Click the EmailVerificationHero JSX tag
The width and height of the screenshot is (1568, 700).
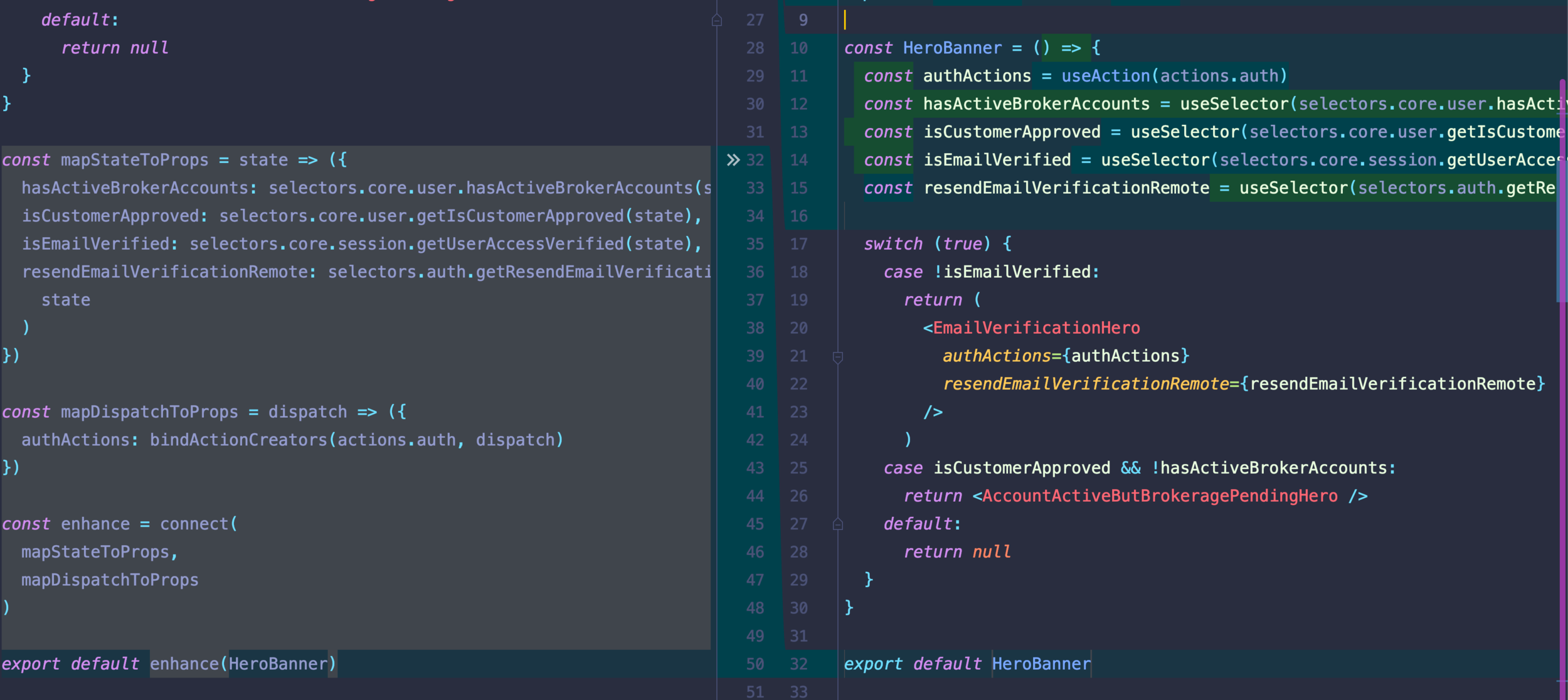pyautogui.click(x=1036, y=328)
